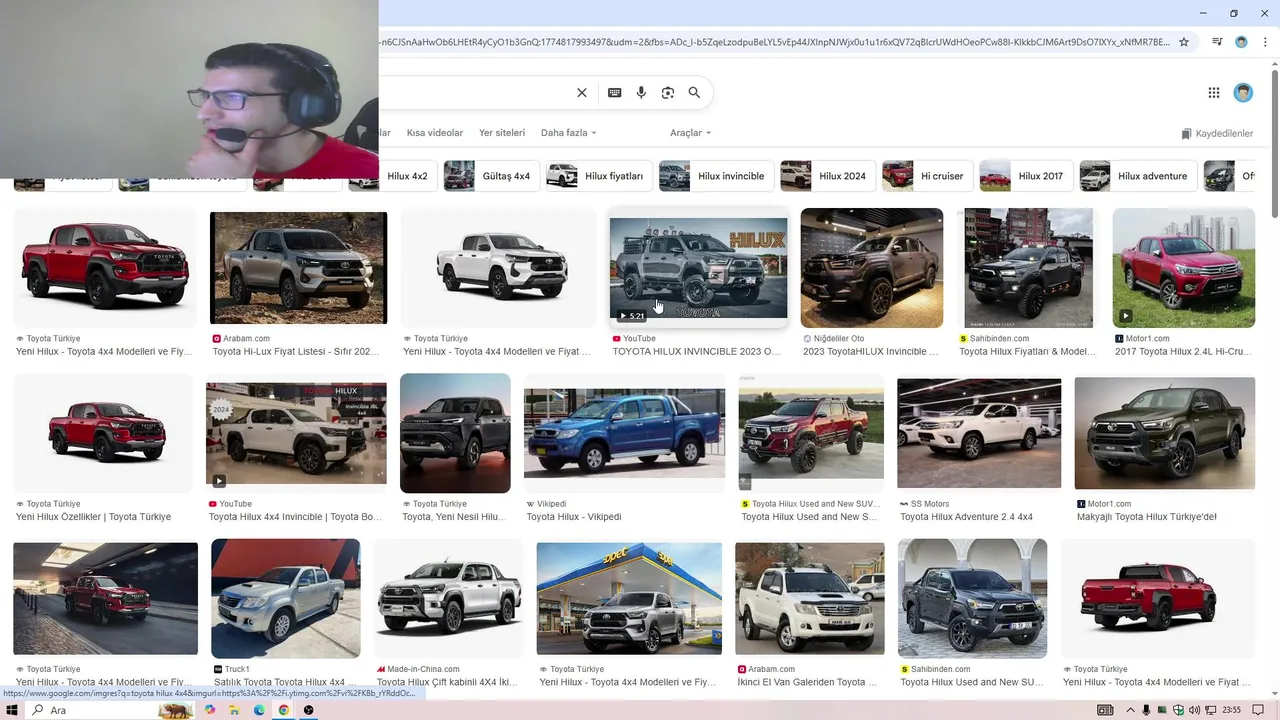Filter by the Hilux 2024 chip
This screenshot has width=1280, height=720.
point(827,176)
